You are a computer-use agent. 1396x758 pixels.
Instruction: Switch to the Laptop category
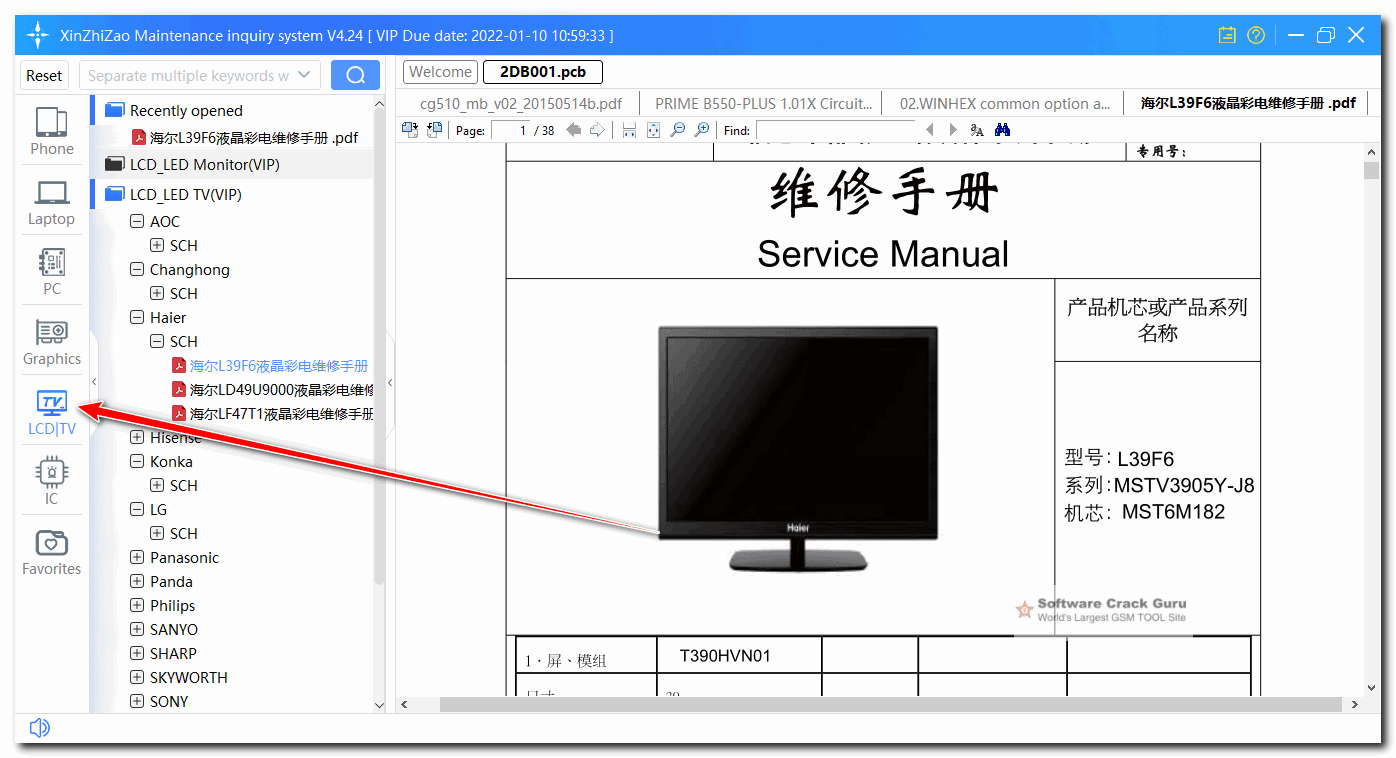coord(51,200)
